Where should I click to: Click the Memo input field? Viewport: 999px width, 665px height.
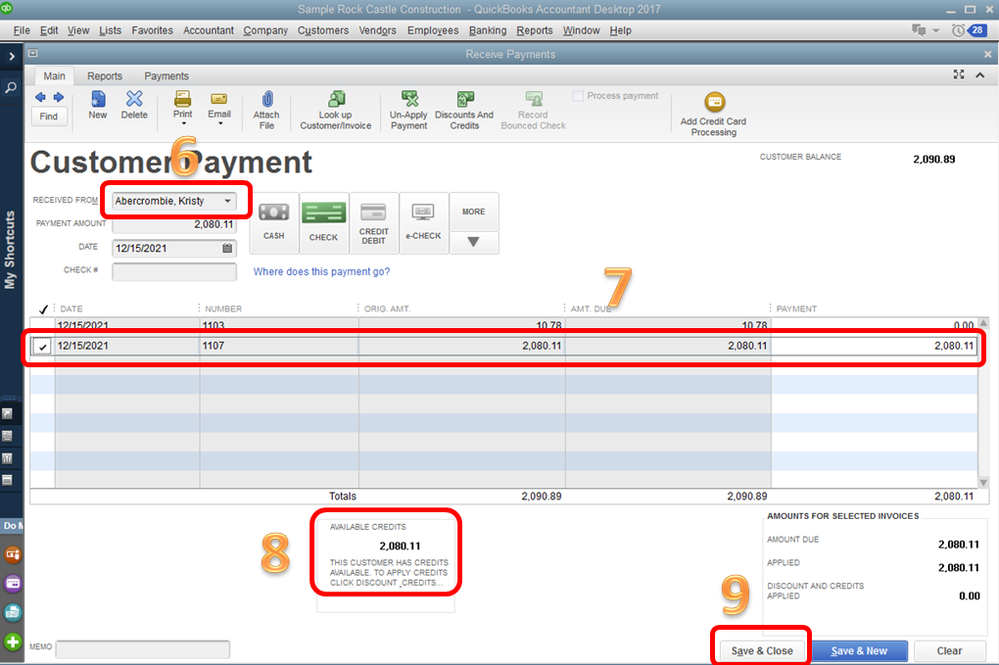[x=143, y=649]
